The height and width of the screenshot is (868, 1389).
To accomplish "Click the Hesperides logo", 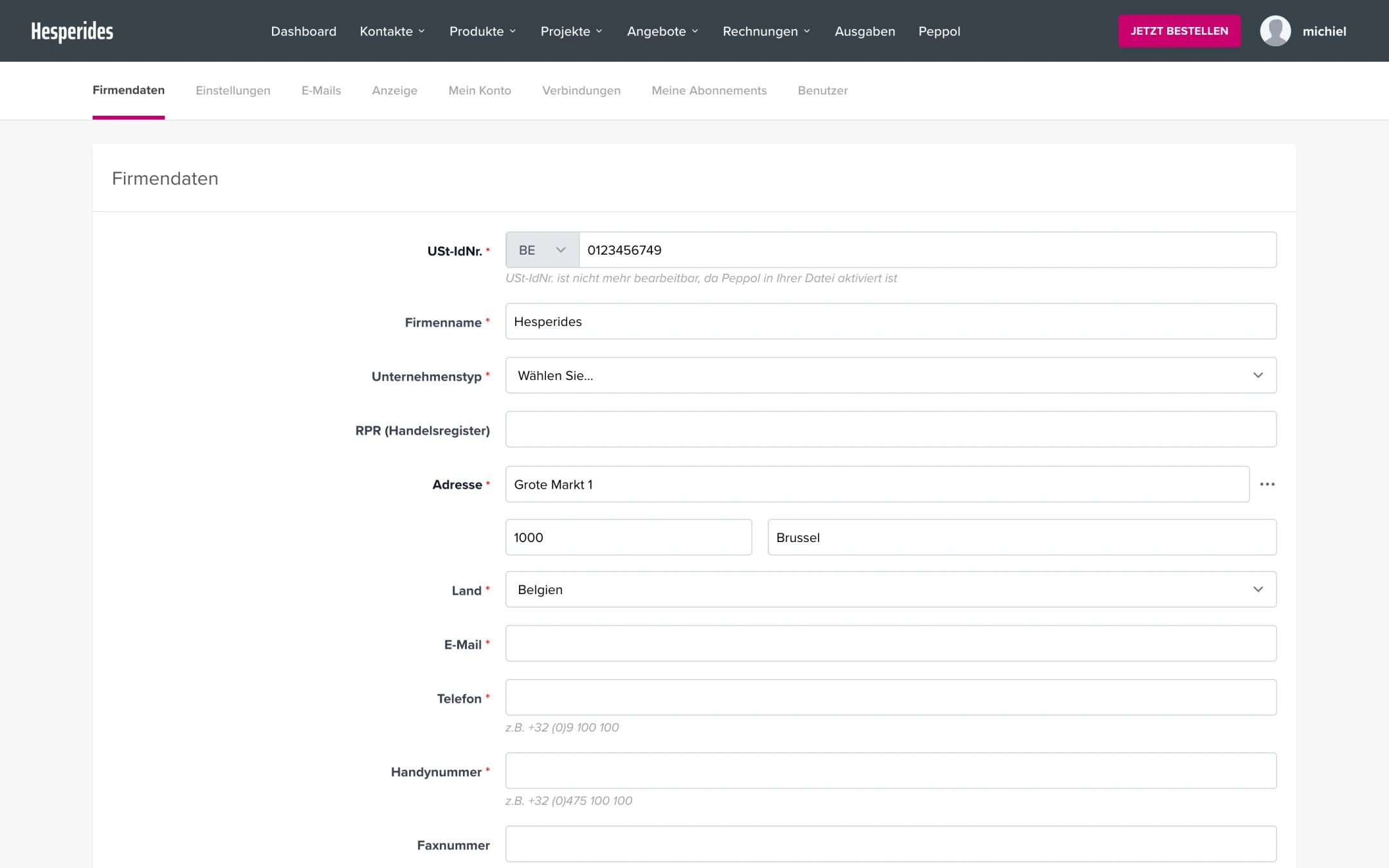I will 72,31.
